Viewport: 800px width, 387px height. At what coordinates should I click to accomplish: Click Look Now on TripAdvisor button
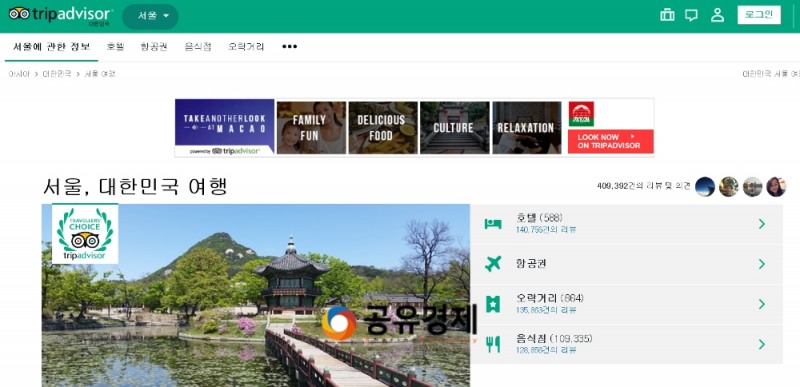pyautogui.click(x=611, y=141)
